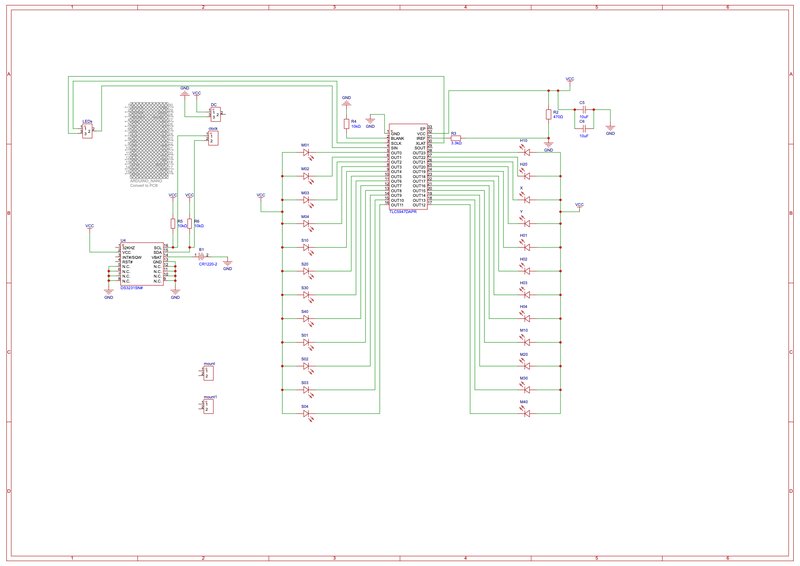The width and height of the screenshot is (800, 566).
Task: Select the S20 LED symbol
Action: pos(307,272)
